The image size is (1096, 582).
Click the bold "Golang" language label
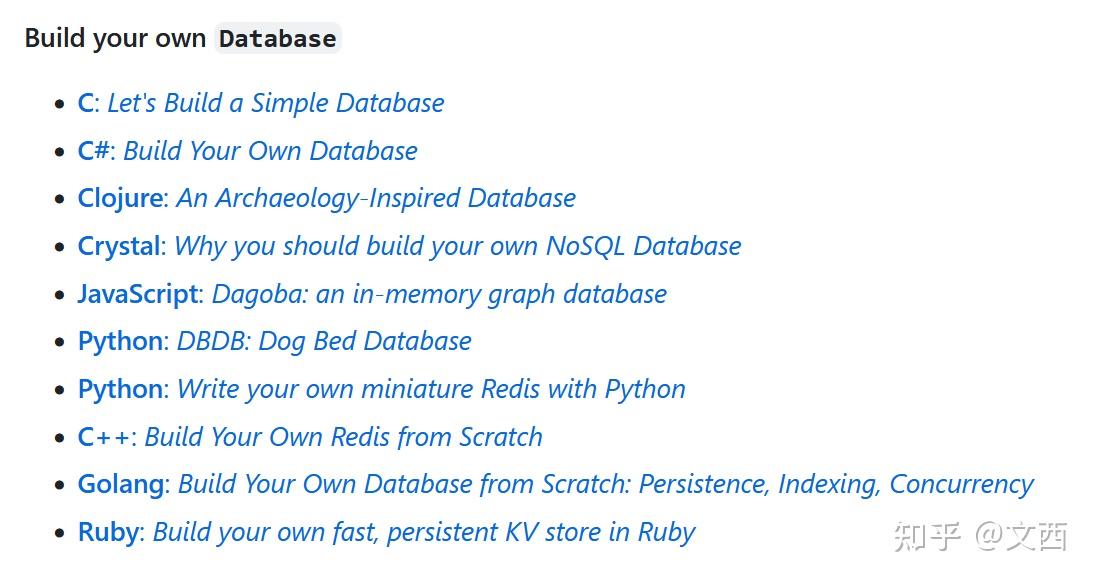click(x=121, y=485)
